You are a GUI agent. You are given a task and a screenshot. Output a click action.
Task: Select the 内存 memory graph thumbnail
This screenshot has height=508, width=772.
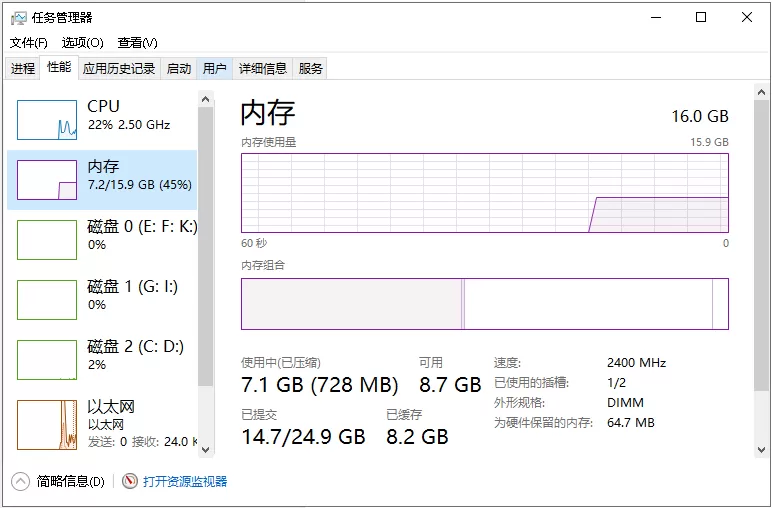pyautogui.click(x=47, y=180)
